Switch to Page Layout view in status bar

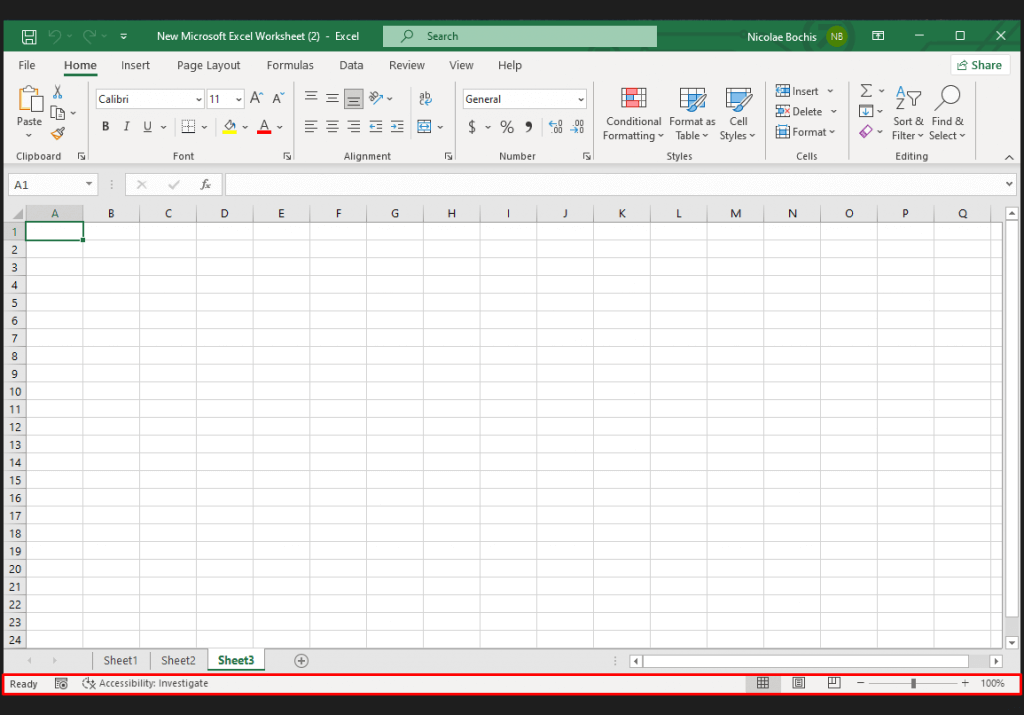click(799, 683)
